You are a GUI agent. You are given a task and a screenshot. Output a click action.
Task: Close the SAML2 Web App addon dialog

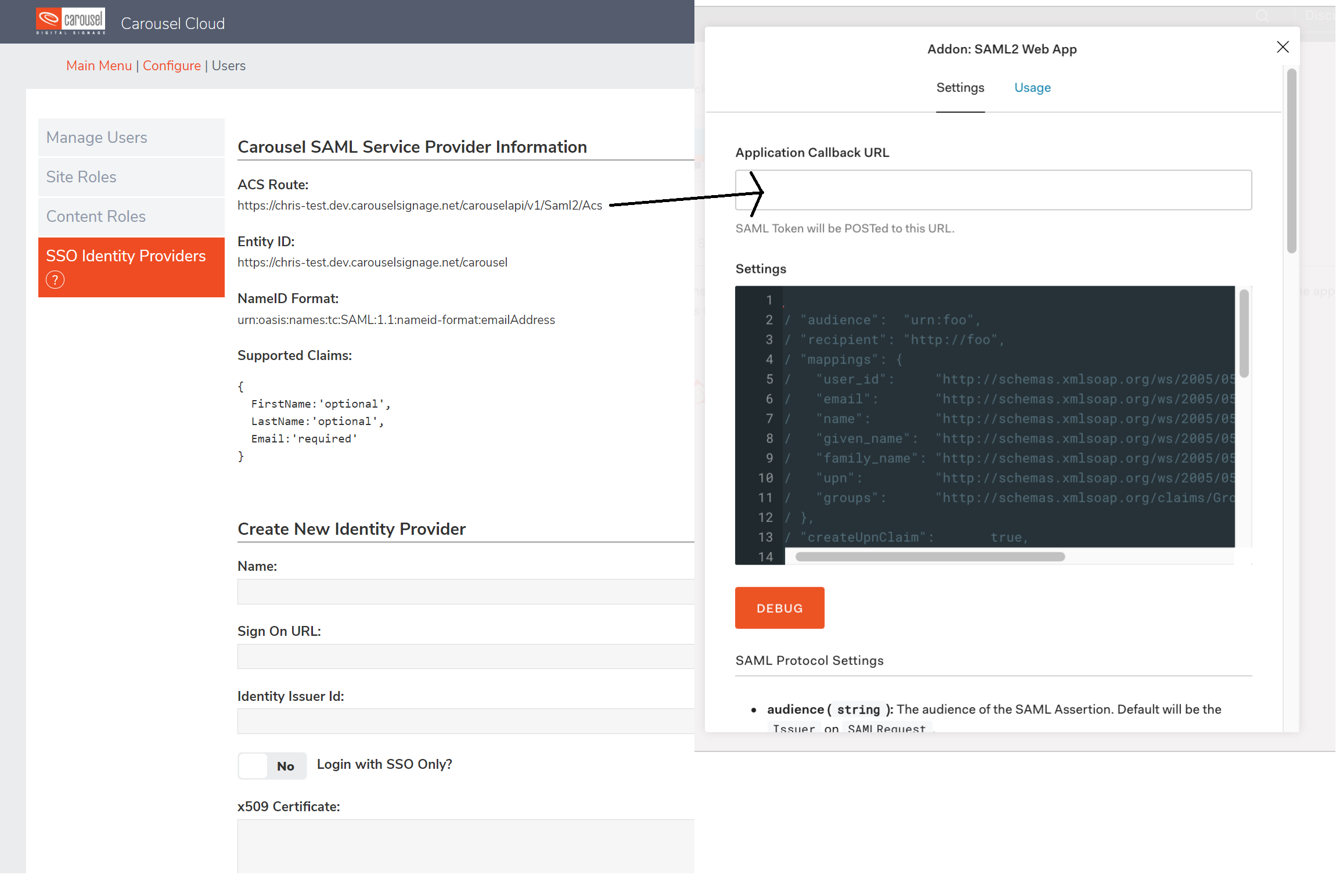coord(1283,47)
